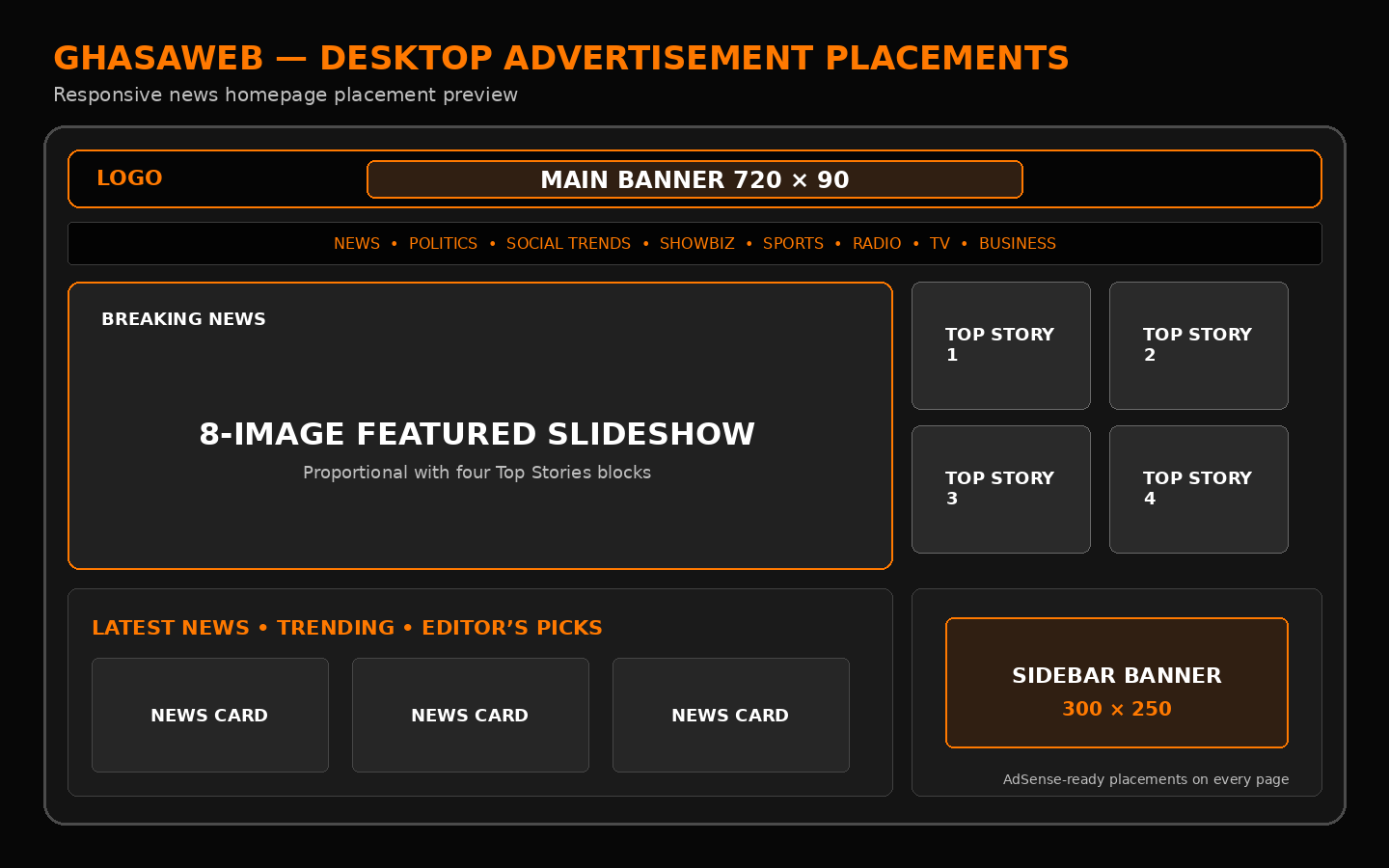Select the Top Story 4 block

pos(1199,489)
